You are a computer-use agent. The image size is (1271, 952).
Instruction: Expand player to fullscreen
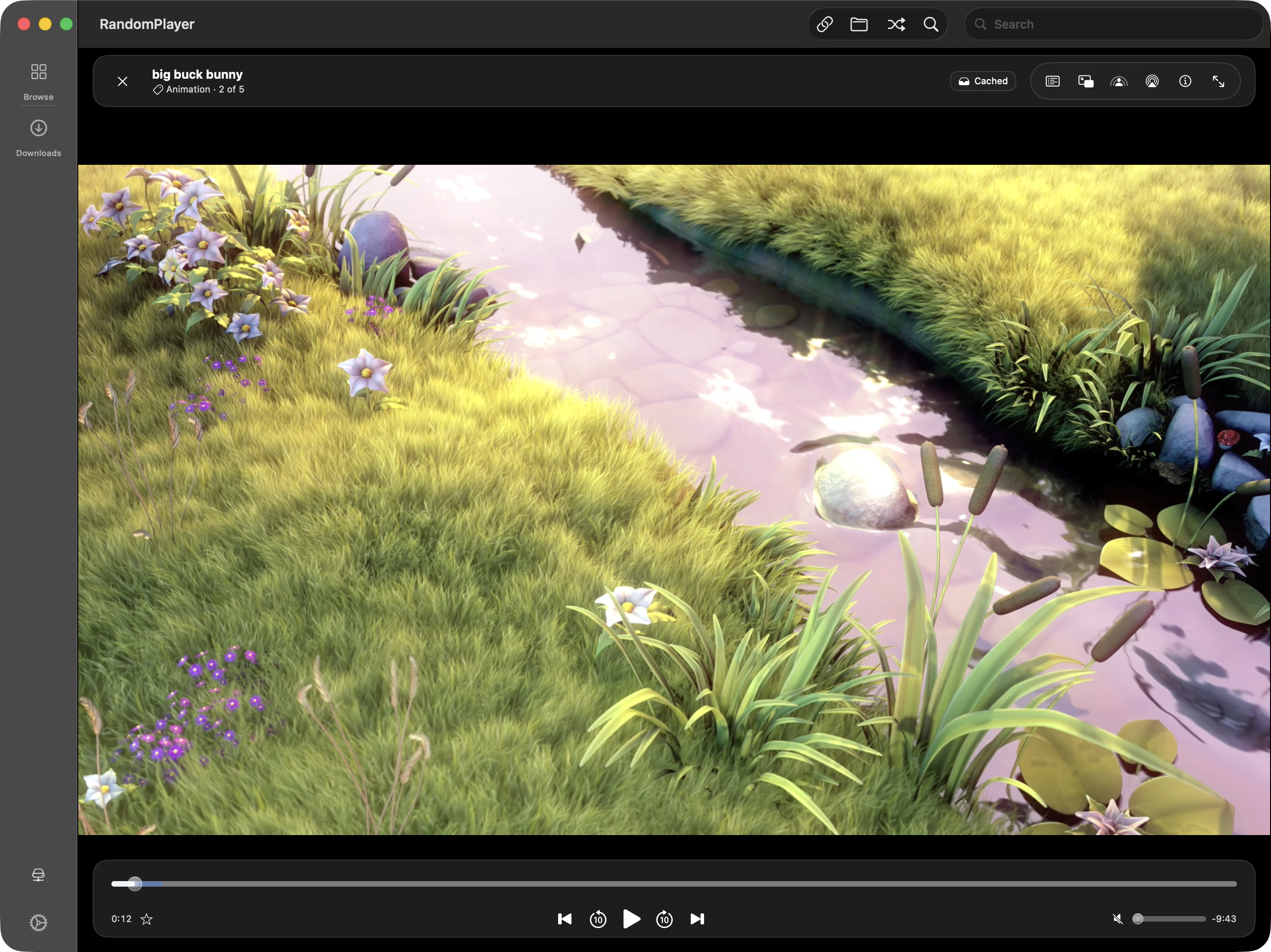click(x=1218, y=81)
